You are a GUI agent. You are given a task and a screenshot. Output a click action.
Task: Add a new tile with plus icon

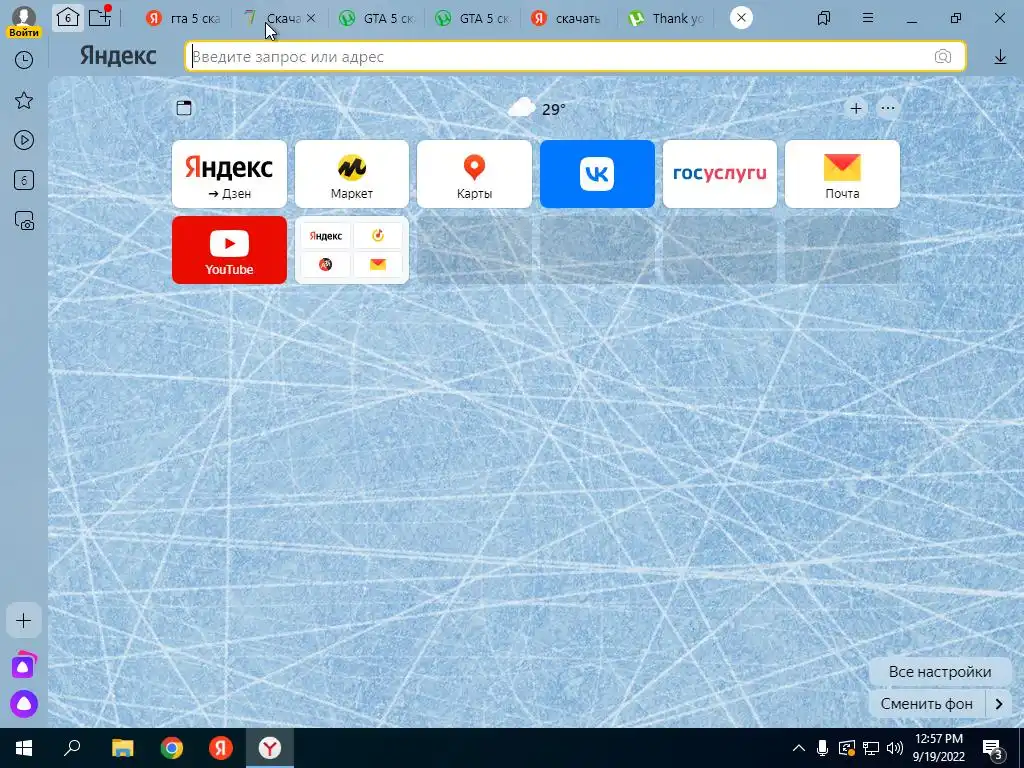point(856,108)
